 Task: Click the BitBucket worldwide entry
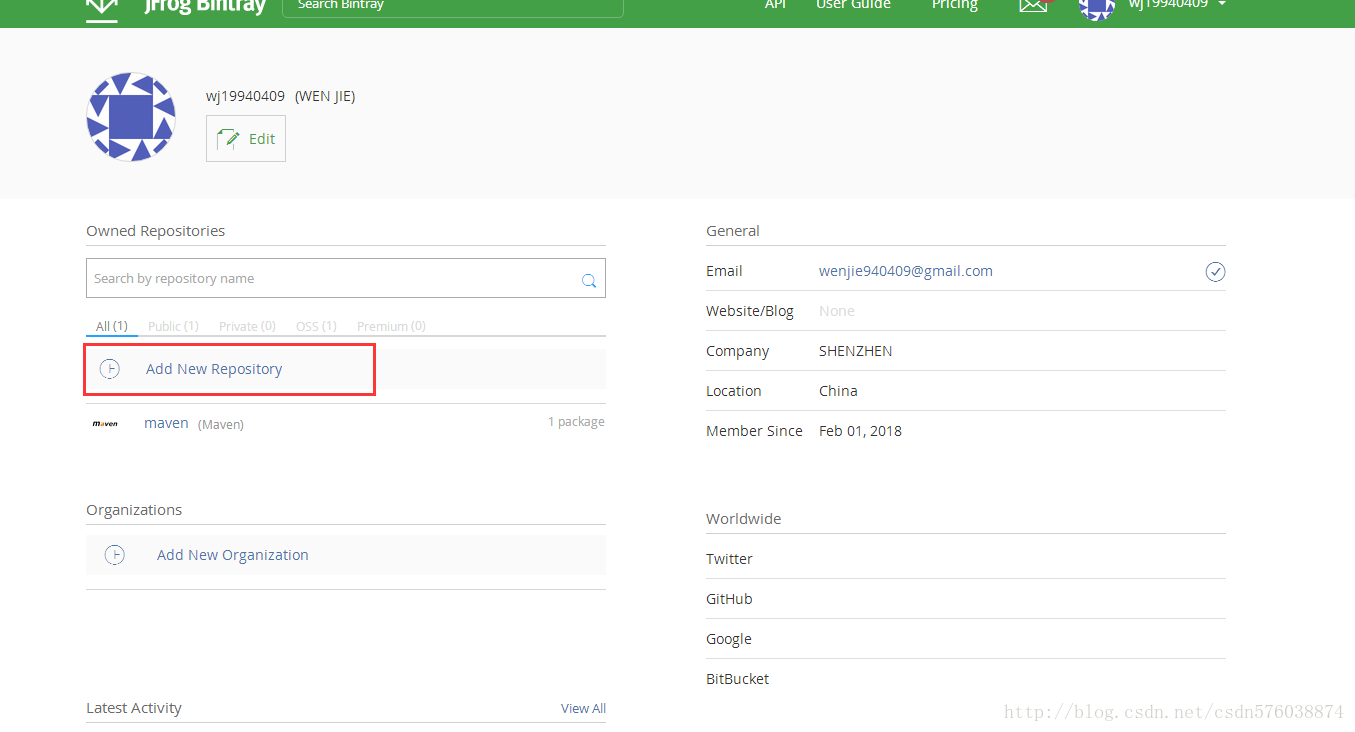point(738,679)
